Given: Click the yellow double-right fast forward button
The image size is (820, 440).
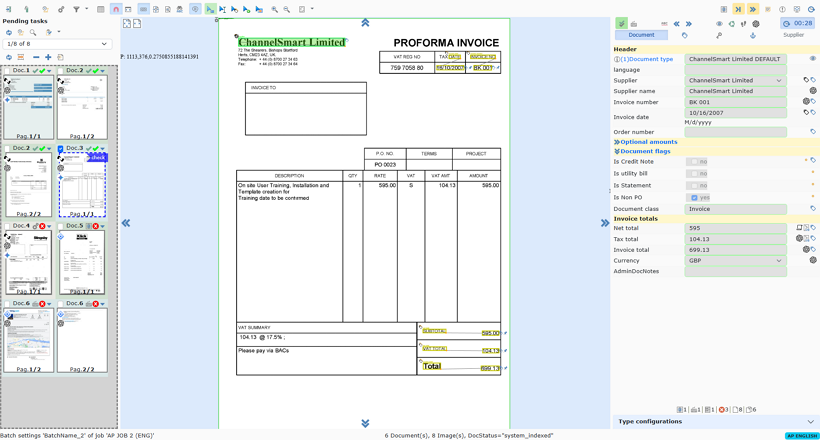Looking at the screenshot, I should 753,9.
